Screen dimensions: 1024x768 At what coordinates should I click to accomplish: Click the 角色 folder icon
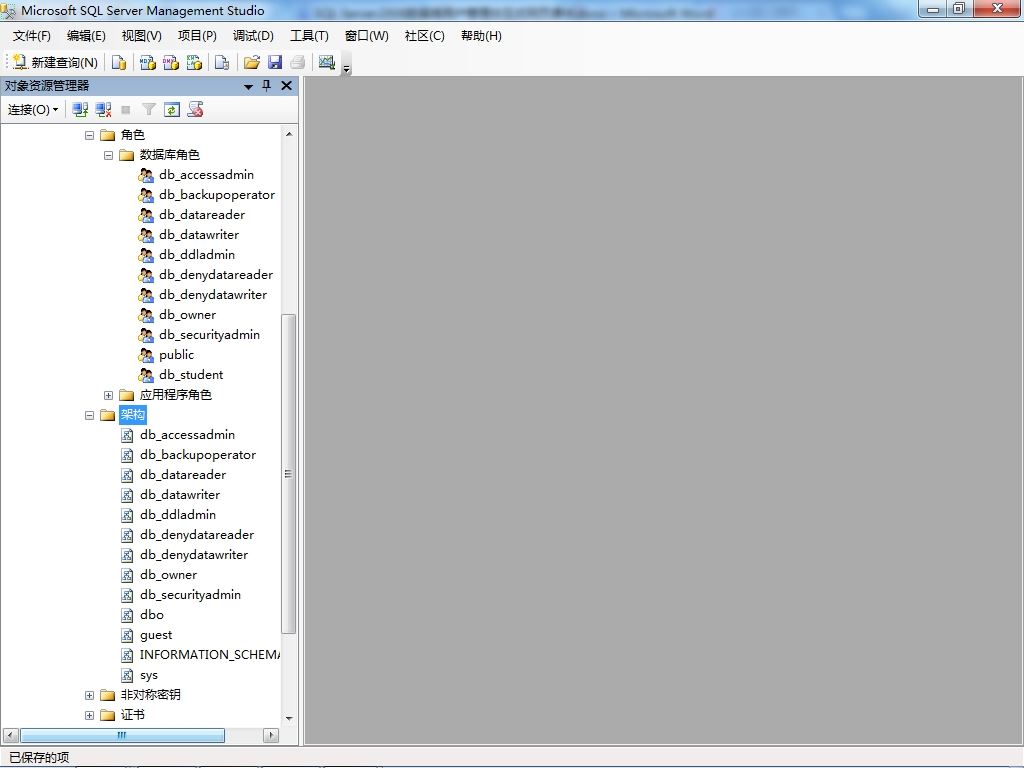click(x=108, y=135)
